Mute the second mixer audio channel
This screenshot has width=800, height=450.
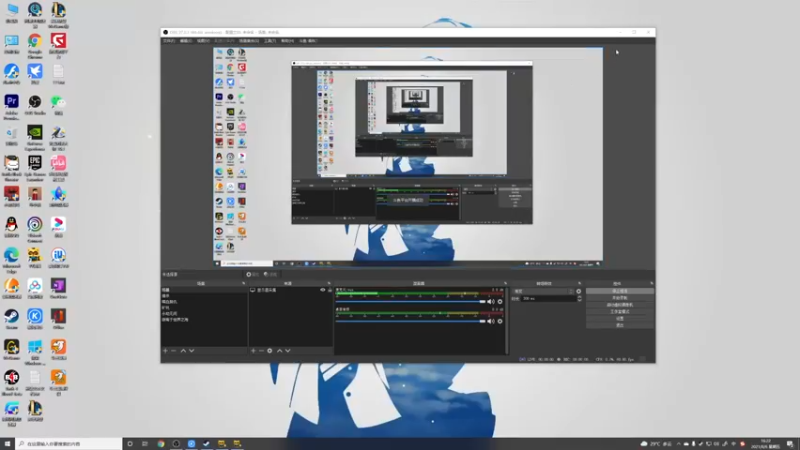491,321
